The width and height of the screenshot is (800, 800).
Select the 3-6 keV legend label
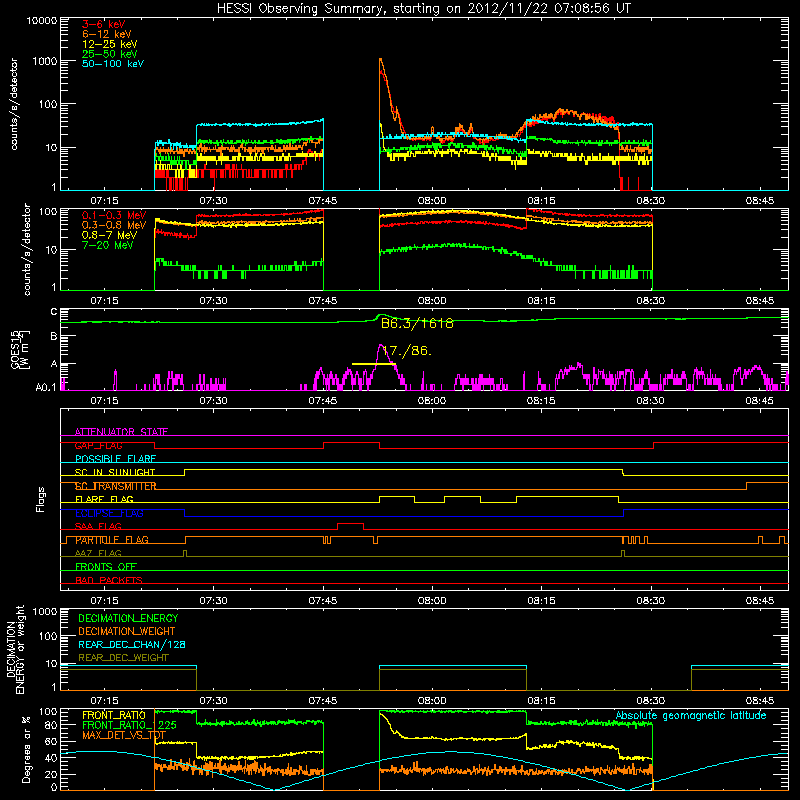[104, 24]
